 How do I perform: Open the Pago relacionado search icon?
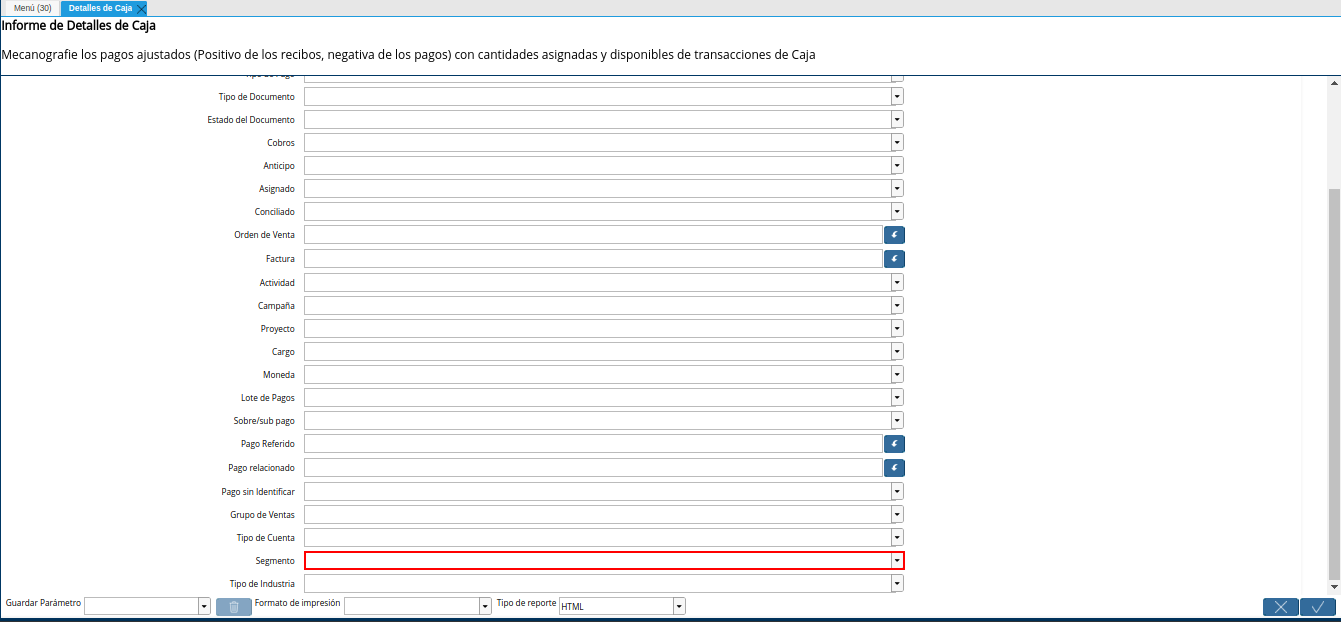pyautogui.click(x=894, y=467)
